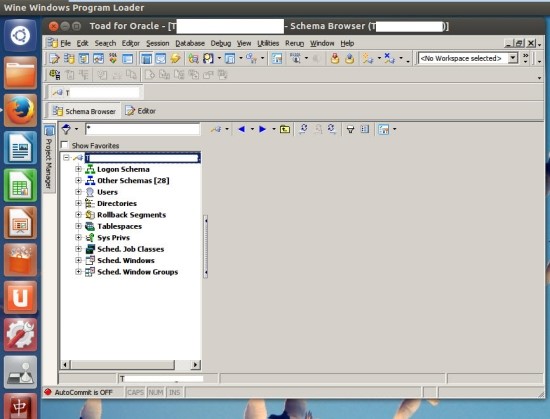Expand the Sys Privs node
This screenshot has width=550, height=419.
pyautogui.click(x=79, y=237)
